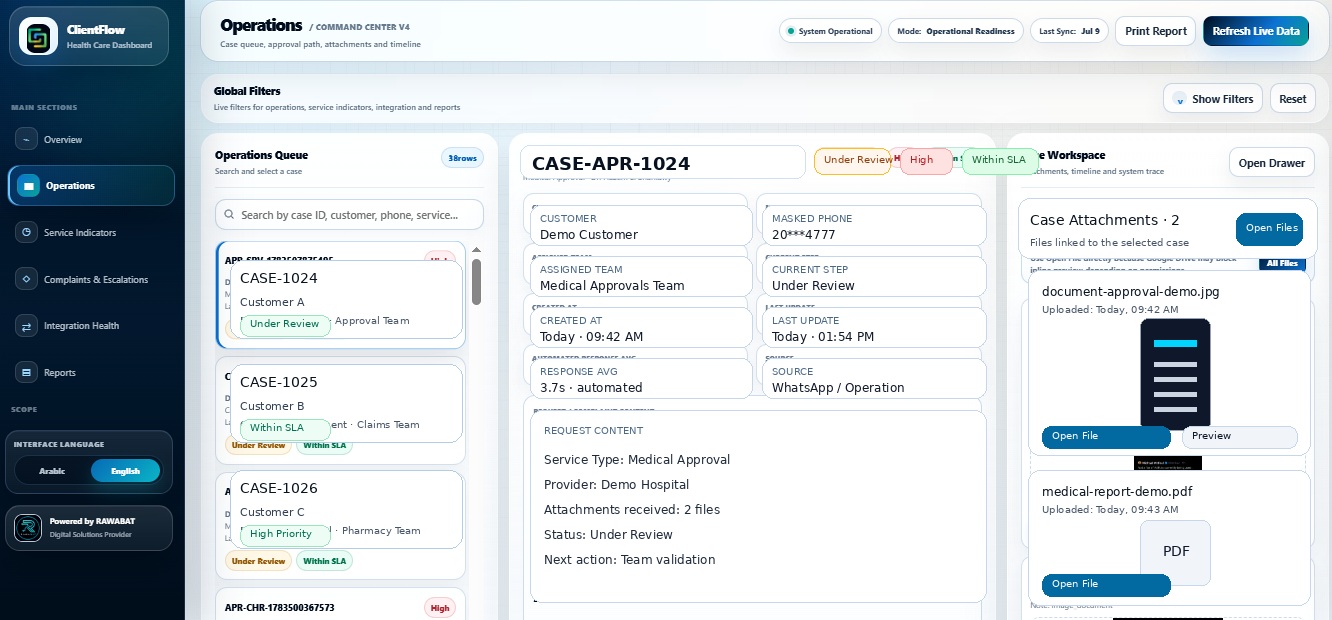Open Service Indicators via its icon

coord(27,232)
